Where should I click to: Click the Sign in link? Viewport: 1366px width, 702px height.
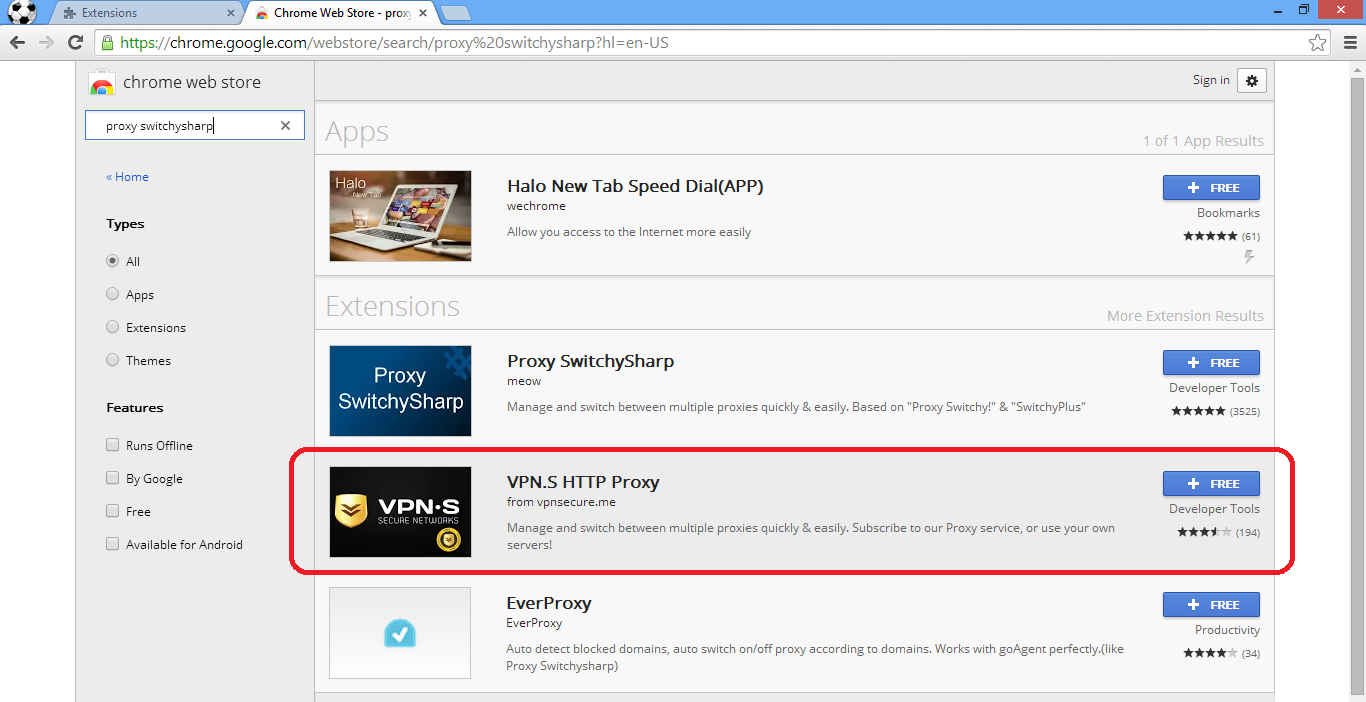(1211, 80)
